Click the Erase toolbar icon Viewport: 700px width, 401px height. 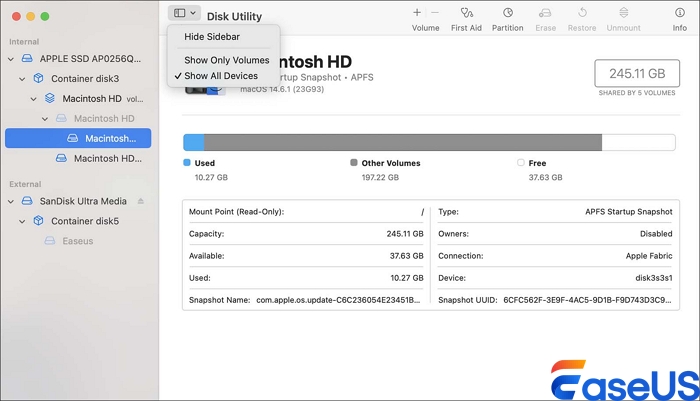[x=544, y=13]
